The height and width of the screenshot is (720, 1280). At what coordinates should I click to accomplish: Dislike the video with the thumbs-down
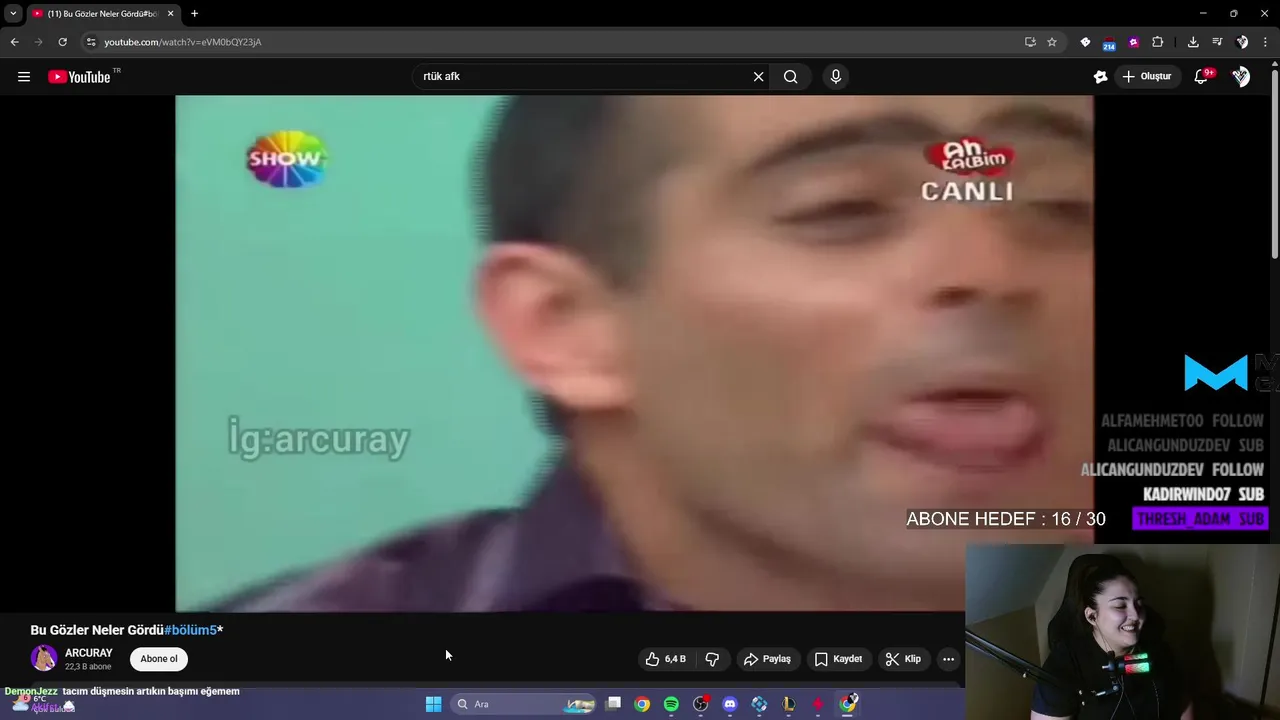[712, 659]
